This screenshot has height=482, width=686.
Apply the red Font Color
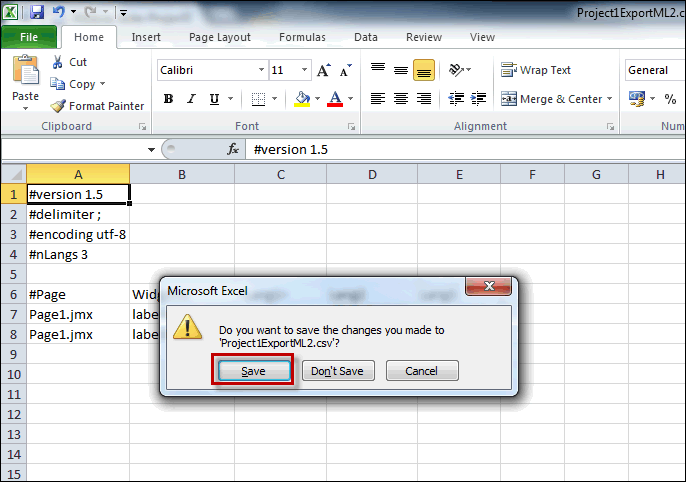pyautogui.click(x=335, y=99)
